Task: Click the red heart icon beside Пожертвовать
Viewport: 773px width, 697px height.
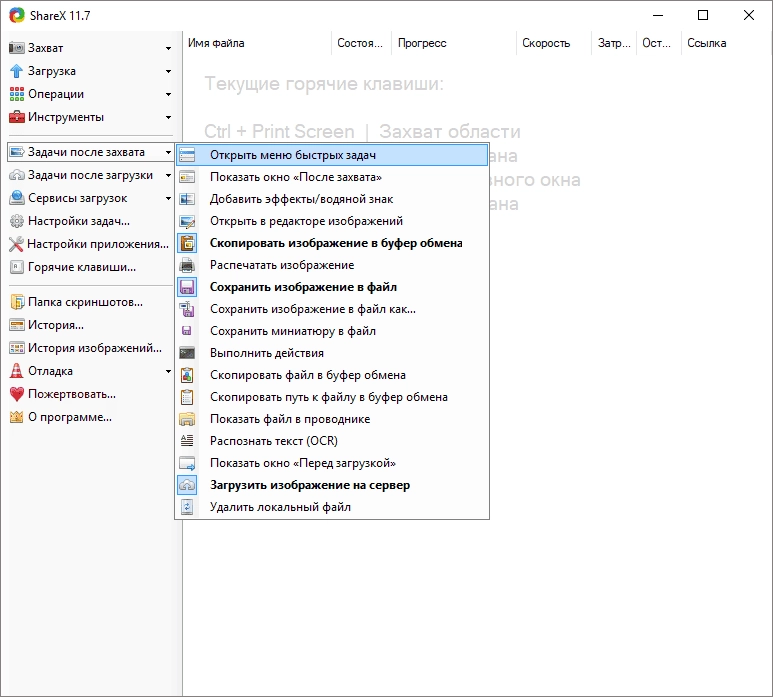Action: [17, 394]
